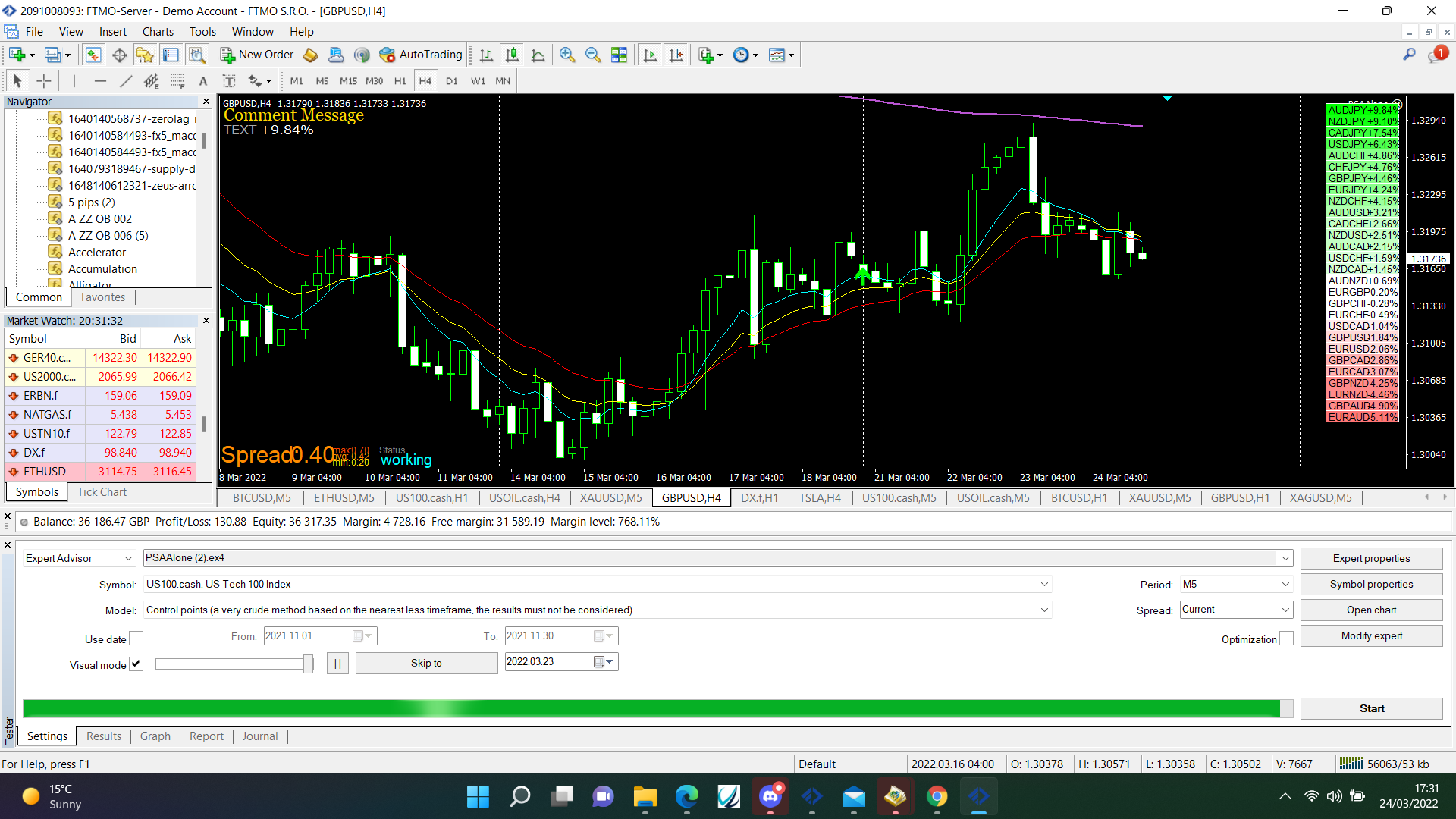Open the Skip to date picker dropdown
1456x819 pixels.
click(609, 662)
